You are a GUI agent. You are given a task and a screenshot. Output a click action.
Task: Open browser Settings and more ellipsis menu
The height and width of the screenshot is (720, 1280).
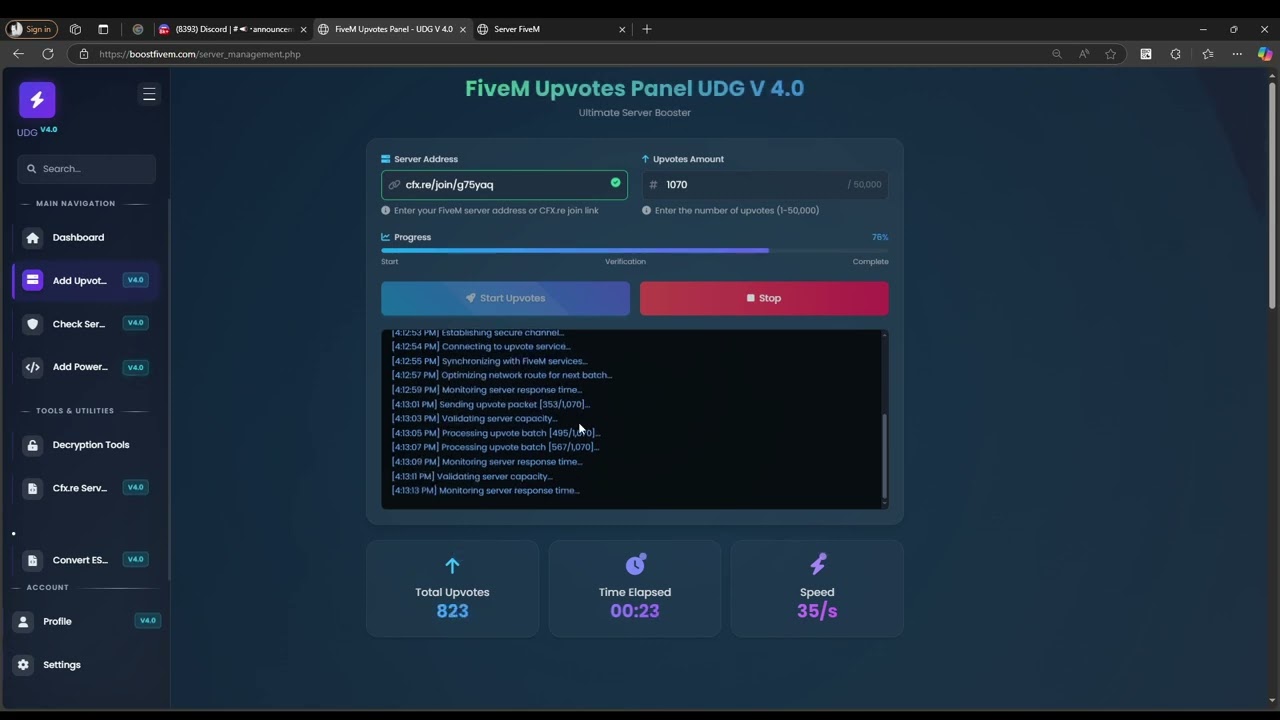click(x=1237, y=54)
